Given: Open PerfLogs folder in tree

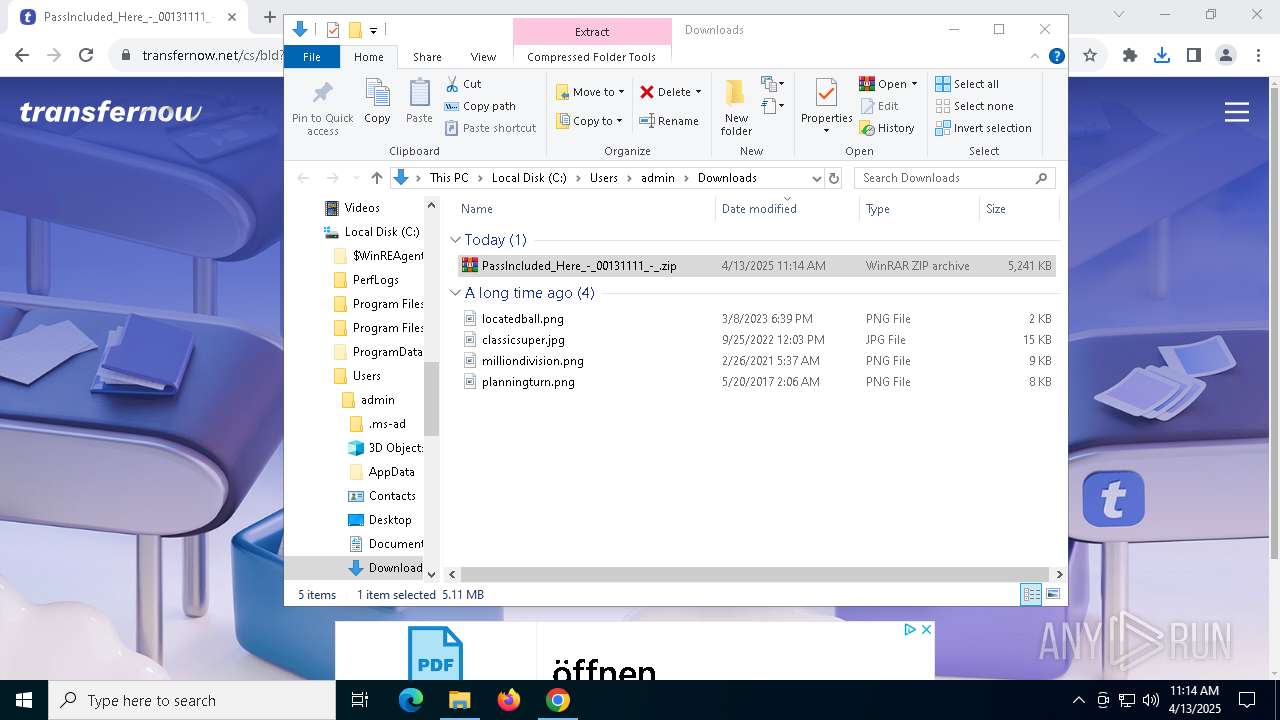Looking at the screenshot, I should [376, 280].
